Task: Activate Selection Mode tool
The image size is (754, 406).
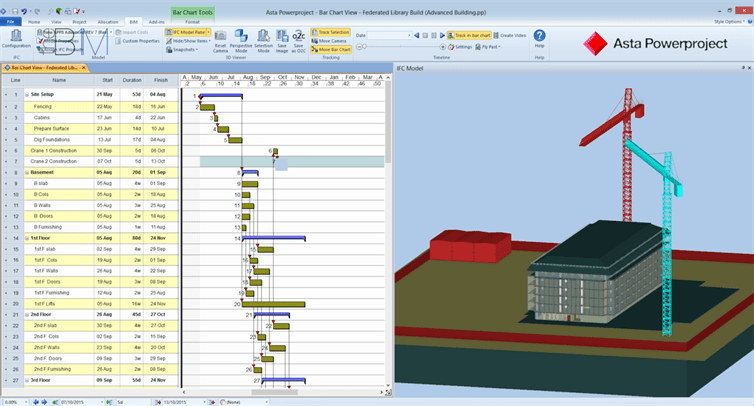Action: pyautogui.click(x=263, y=40)
